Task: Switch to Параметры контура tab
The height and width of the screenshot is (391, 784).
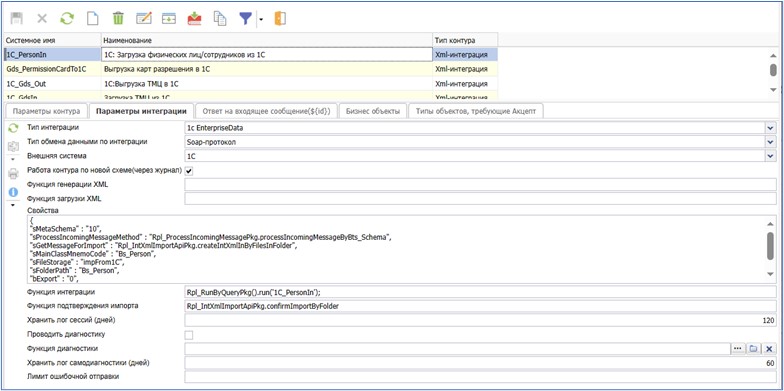Action: coord(46,111)
